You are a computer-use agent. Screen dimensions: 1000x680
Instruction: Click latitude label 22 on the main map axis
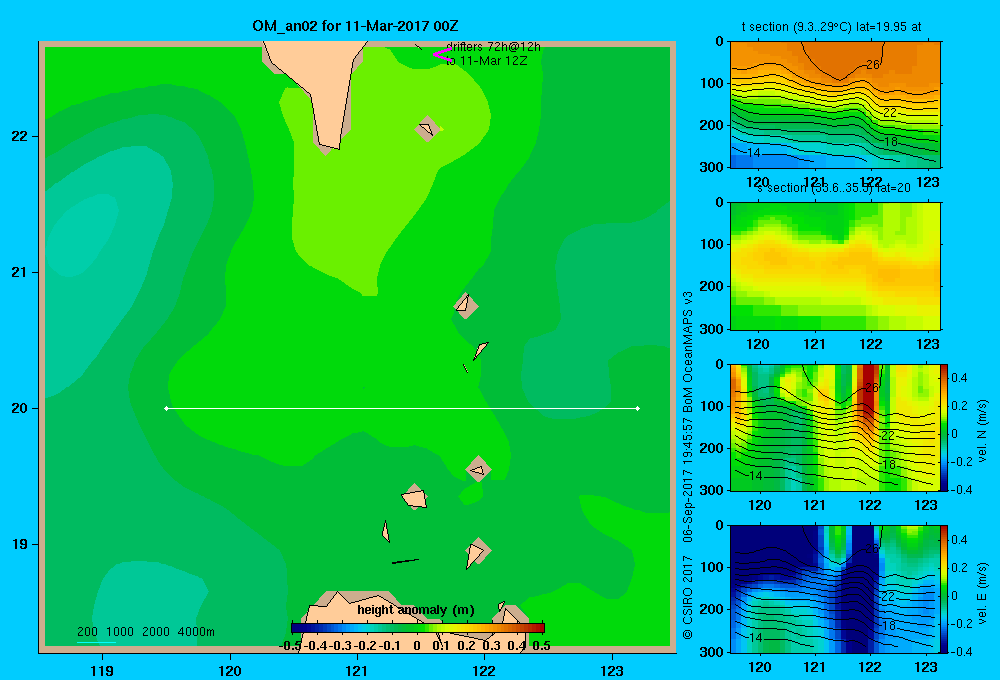(20, 137)
